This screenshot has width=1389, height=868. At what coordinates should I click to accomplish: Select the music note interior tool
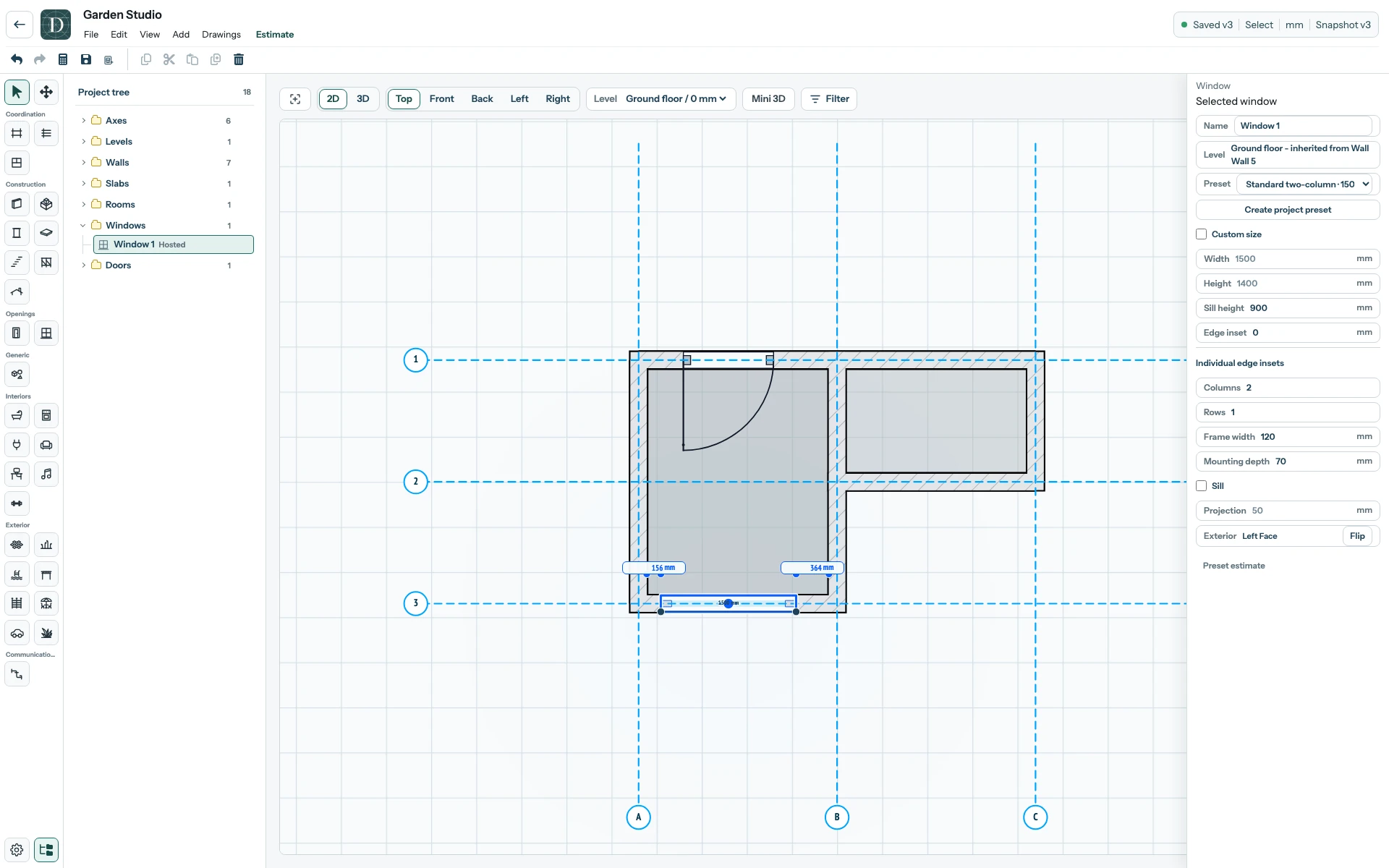[46, 474]
